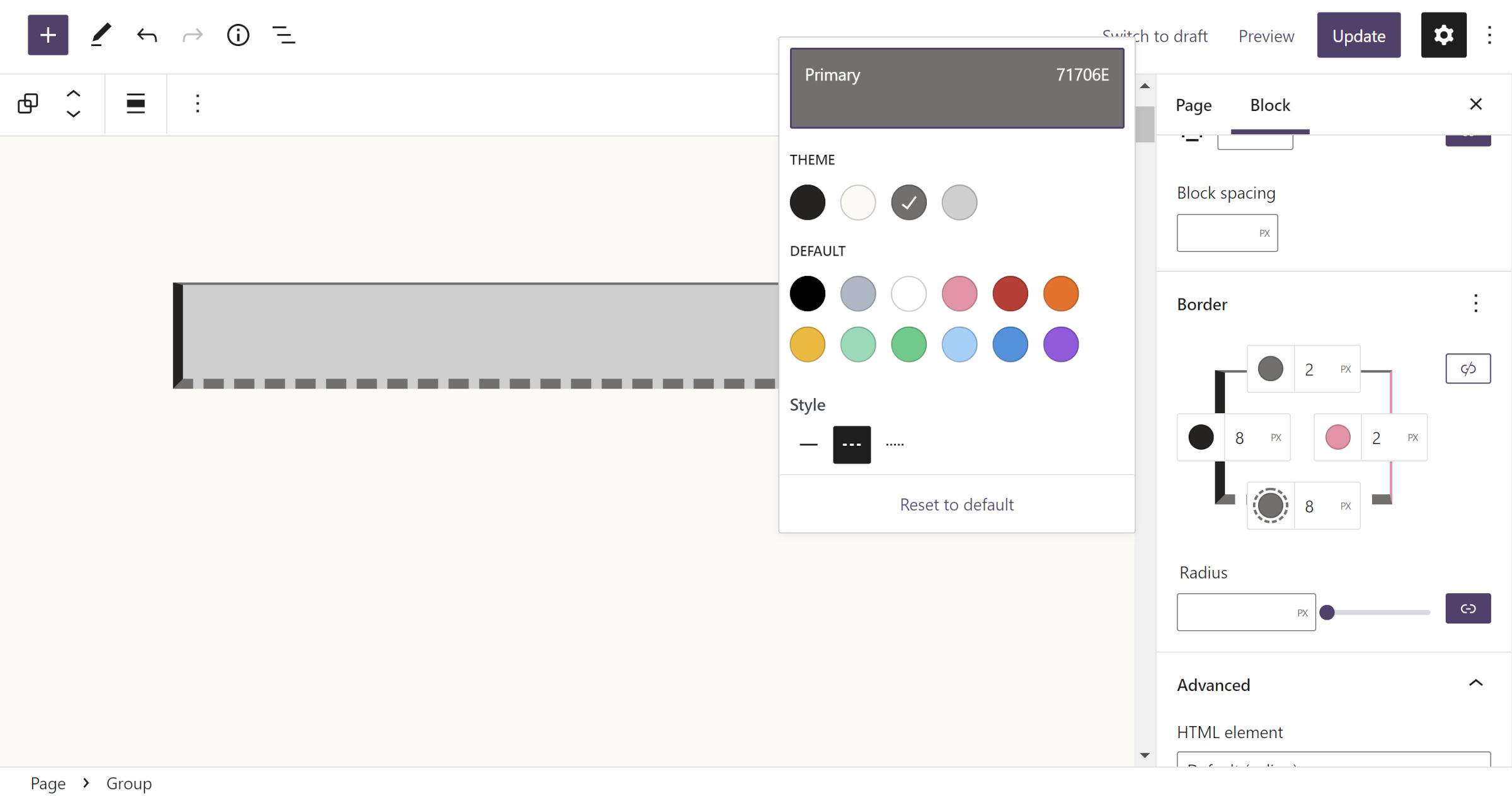The image size is (1512, 796).
Task: Open the Group block options menu
Action: tap(198, 103)
